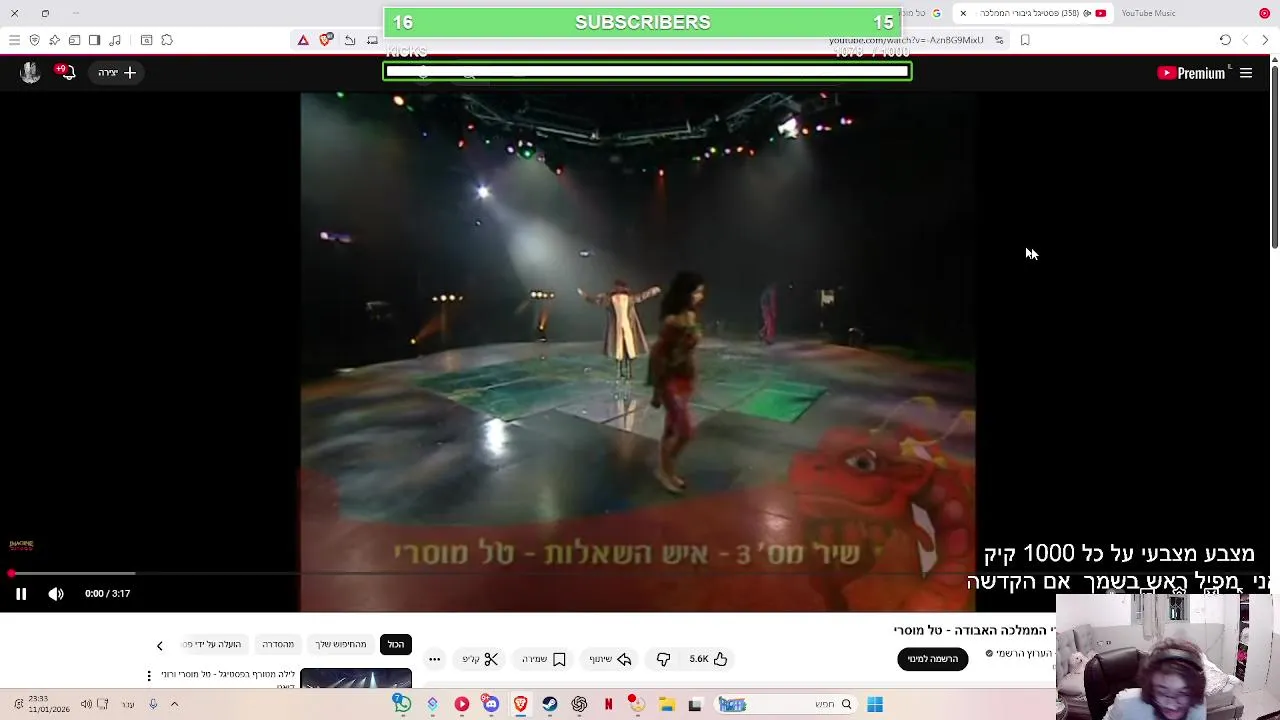This screenshot has width=1280, height=720.
Task: Open the Brave wallet icon in the toolbar
Action: click(74, 40)
